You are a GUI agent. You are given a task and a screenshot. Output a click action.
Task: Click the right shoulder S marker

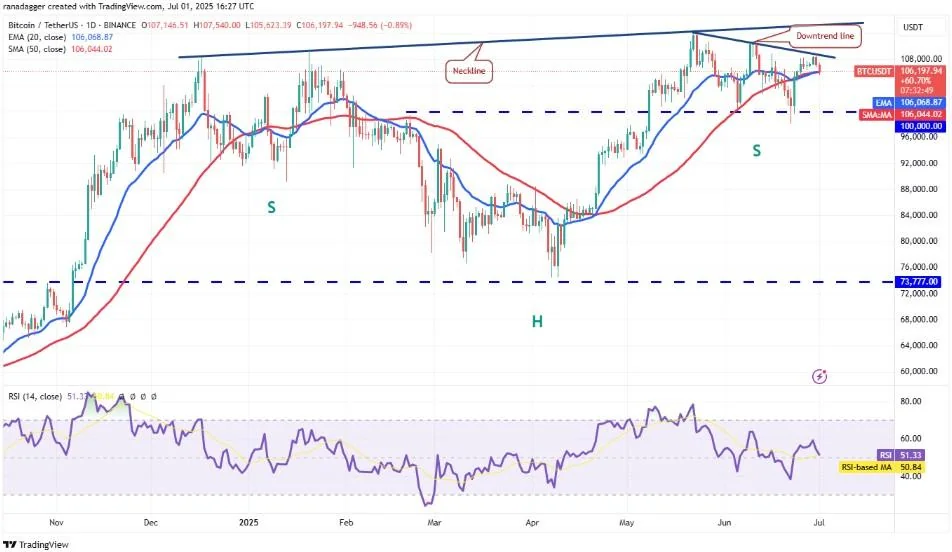(x=756, y=151)
